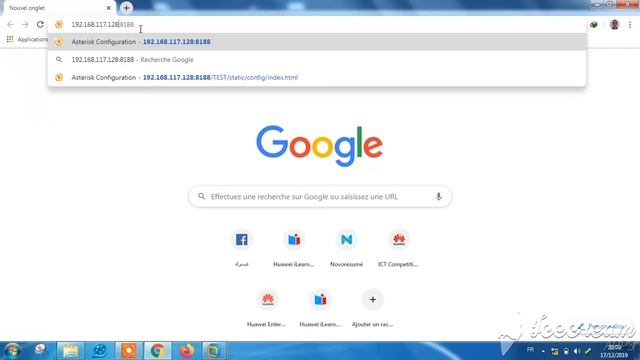This screenshot has width=640, height=360.
Task: Open the Facebook shortcut tile
Action: point(242,248)
